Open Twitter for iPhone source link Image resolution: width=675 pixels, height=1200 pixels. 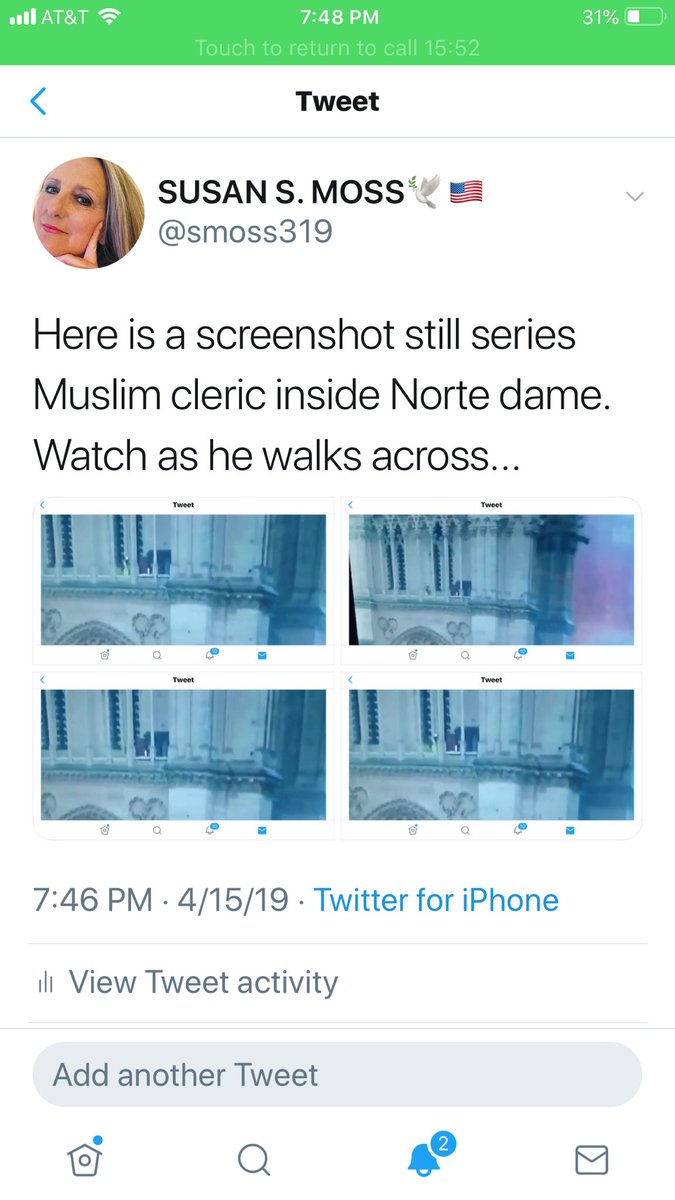pos(436,900)
